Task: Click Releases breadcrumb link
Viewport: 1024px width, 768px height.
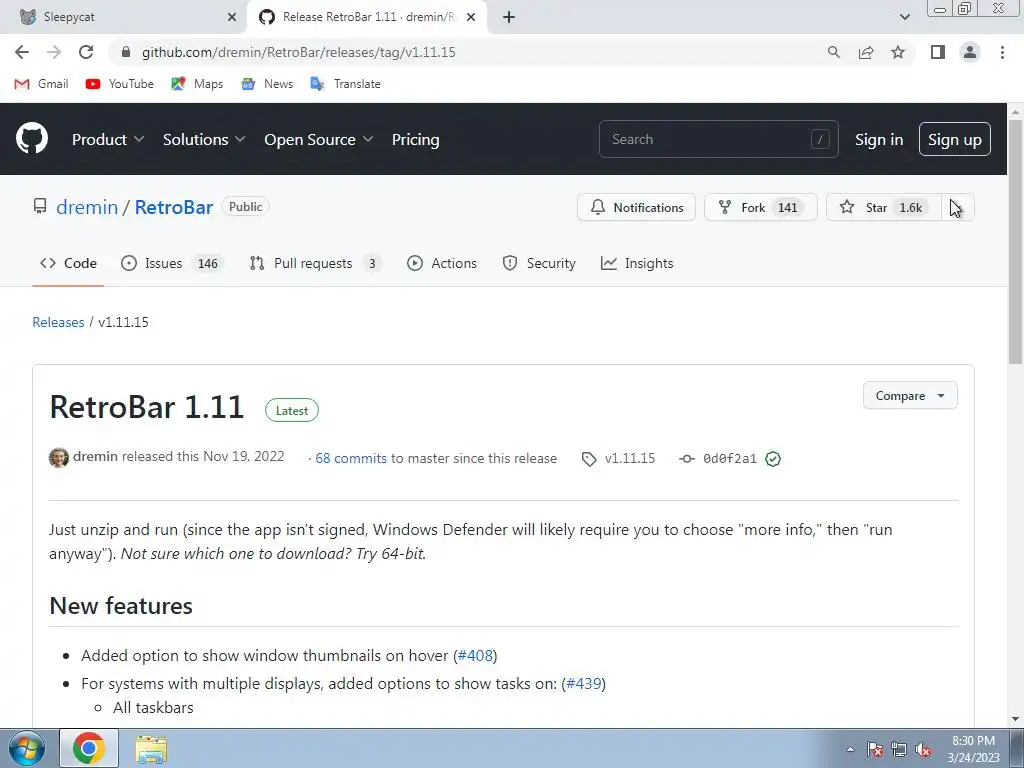Action: tap(58, 322)
